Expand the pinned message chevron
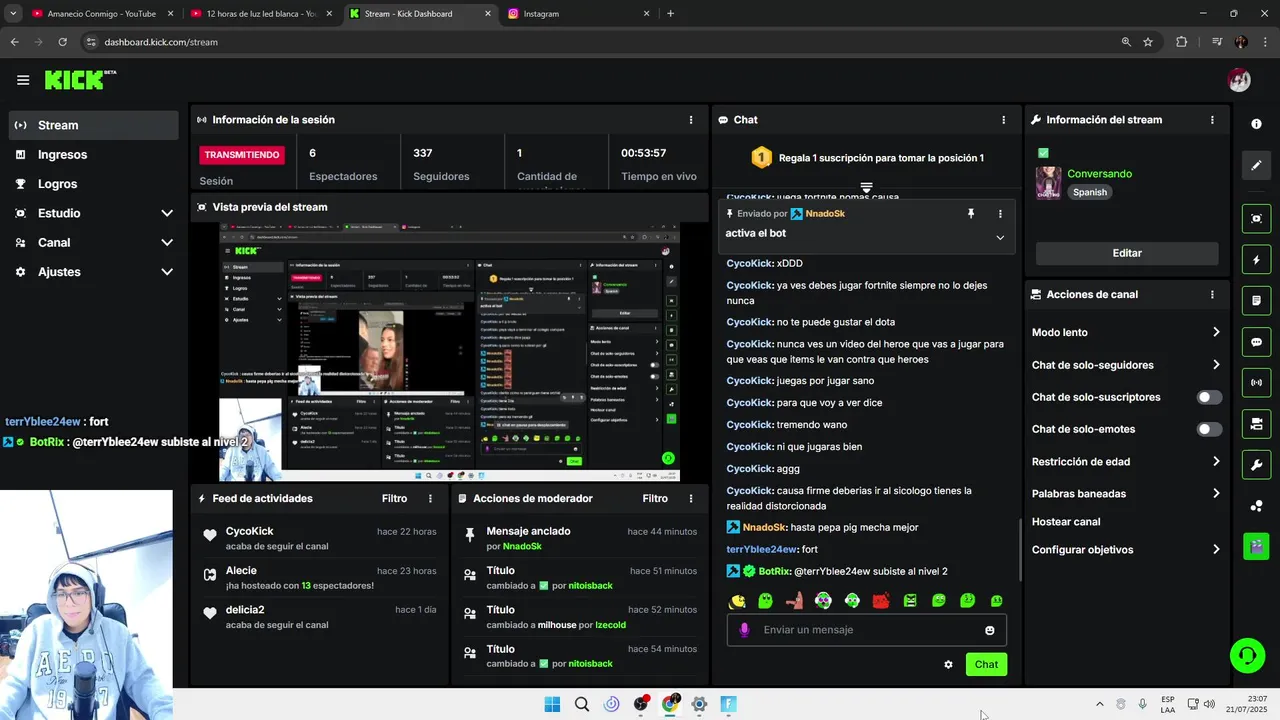 (x=1000, y=238)
